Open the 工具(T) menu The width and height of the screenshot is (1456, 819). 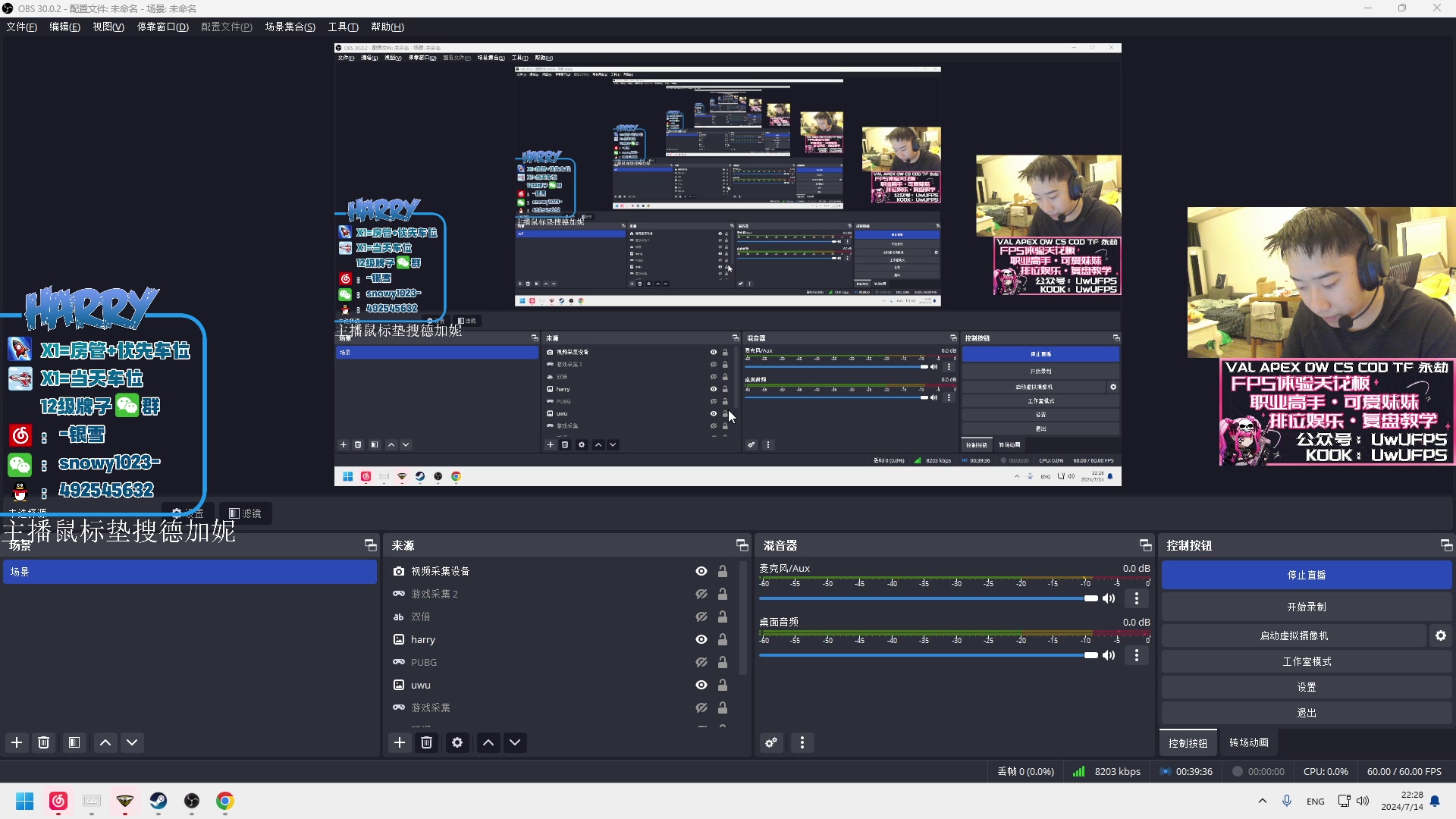343,27
